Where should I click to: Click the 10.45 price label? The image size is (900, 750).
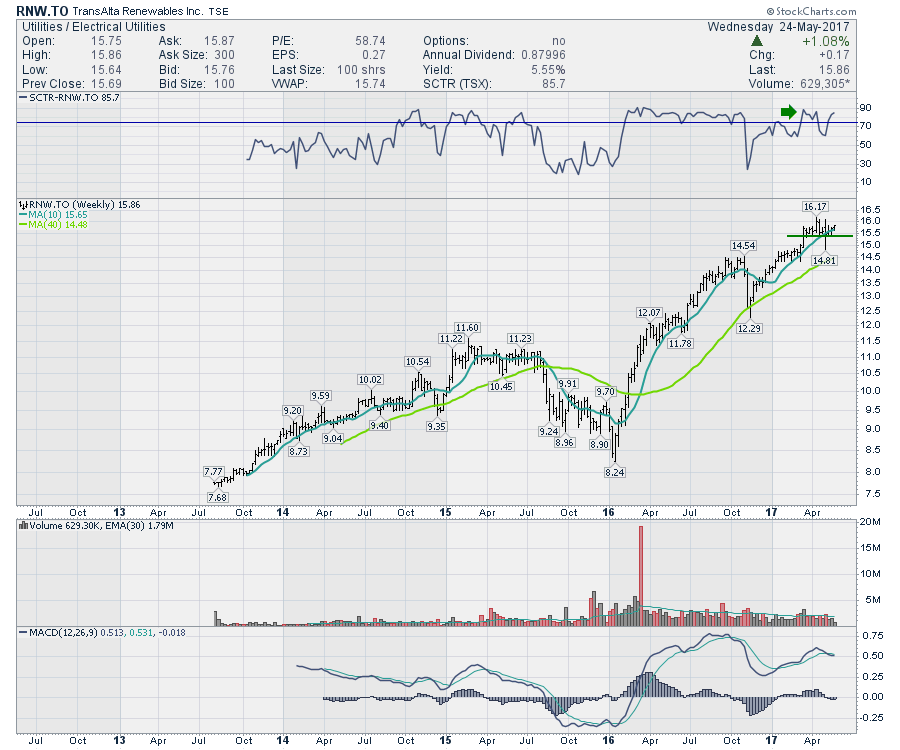pyautogui.click(x=501, y=387)
